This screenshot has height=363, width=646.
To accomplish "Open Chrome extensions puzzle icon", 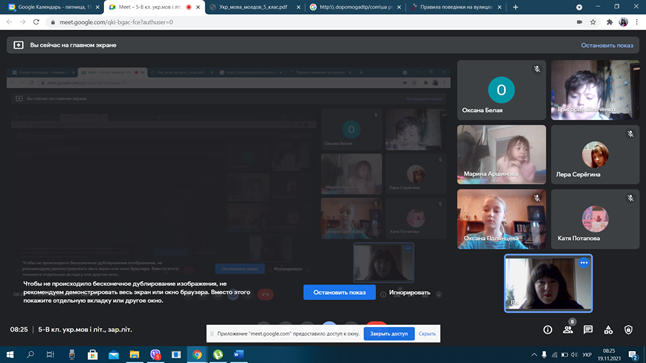I will tap(610, 22).
